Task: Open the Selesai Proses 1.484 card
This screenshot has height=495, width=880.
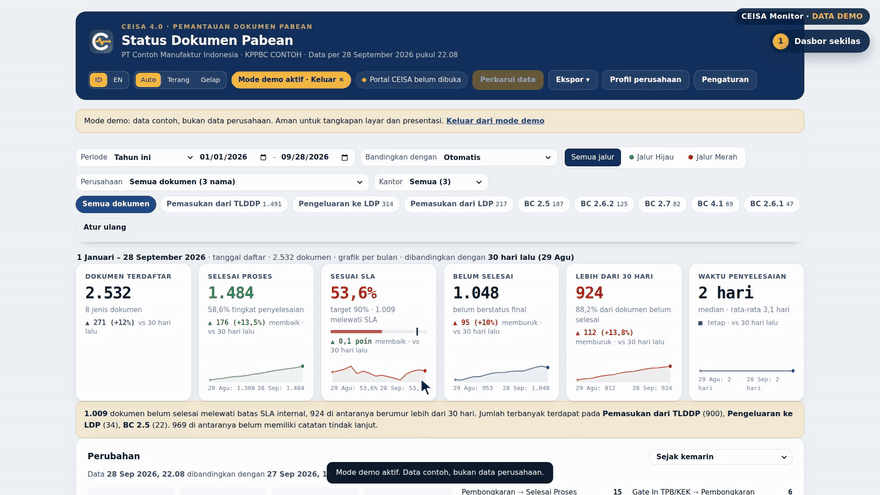Action: (x=256, y=332)
